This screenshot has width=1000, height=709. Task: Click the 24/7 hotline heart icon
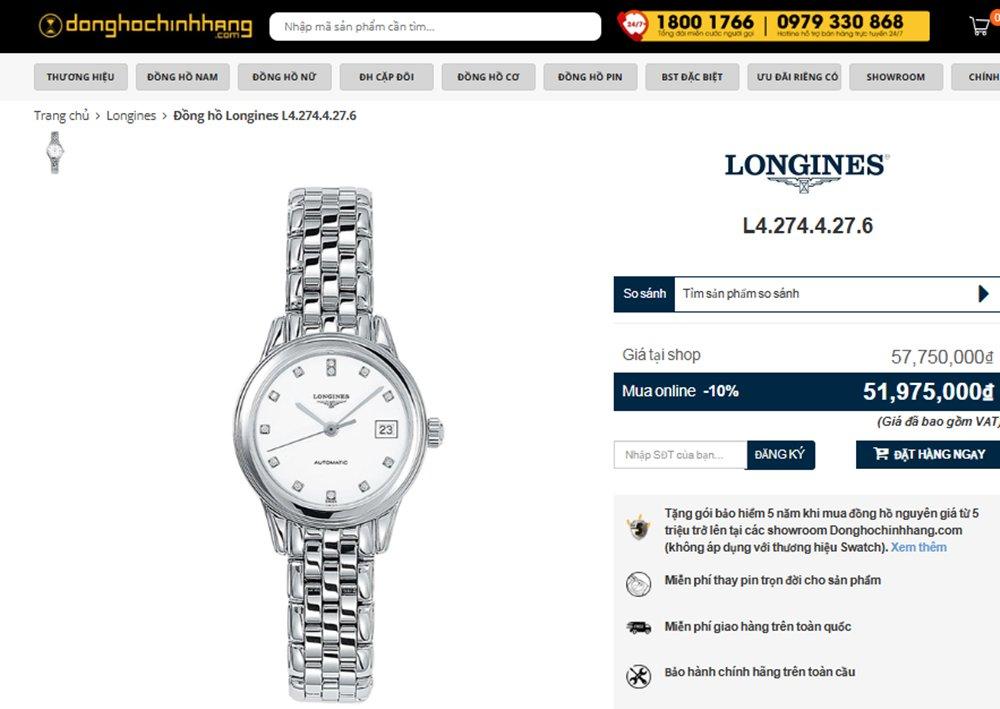pos(633,26)
